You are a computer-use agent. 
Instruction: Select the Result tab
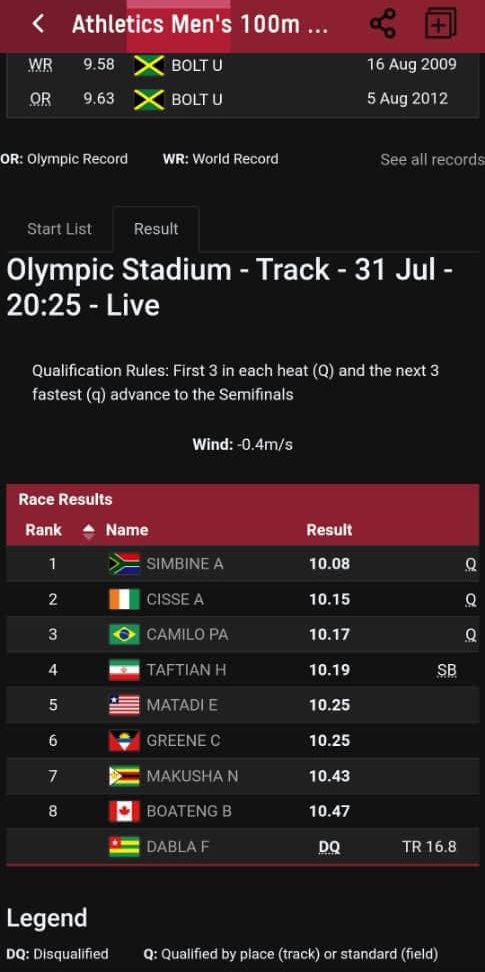pos(156,229)
